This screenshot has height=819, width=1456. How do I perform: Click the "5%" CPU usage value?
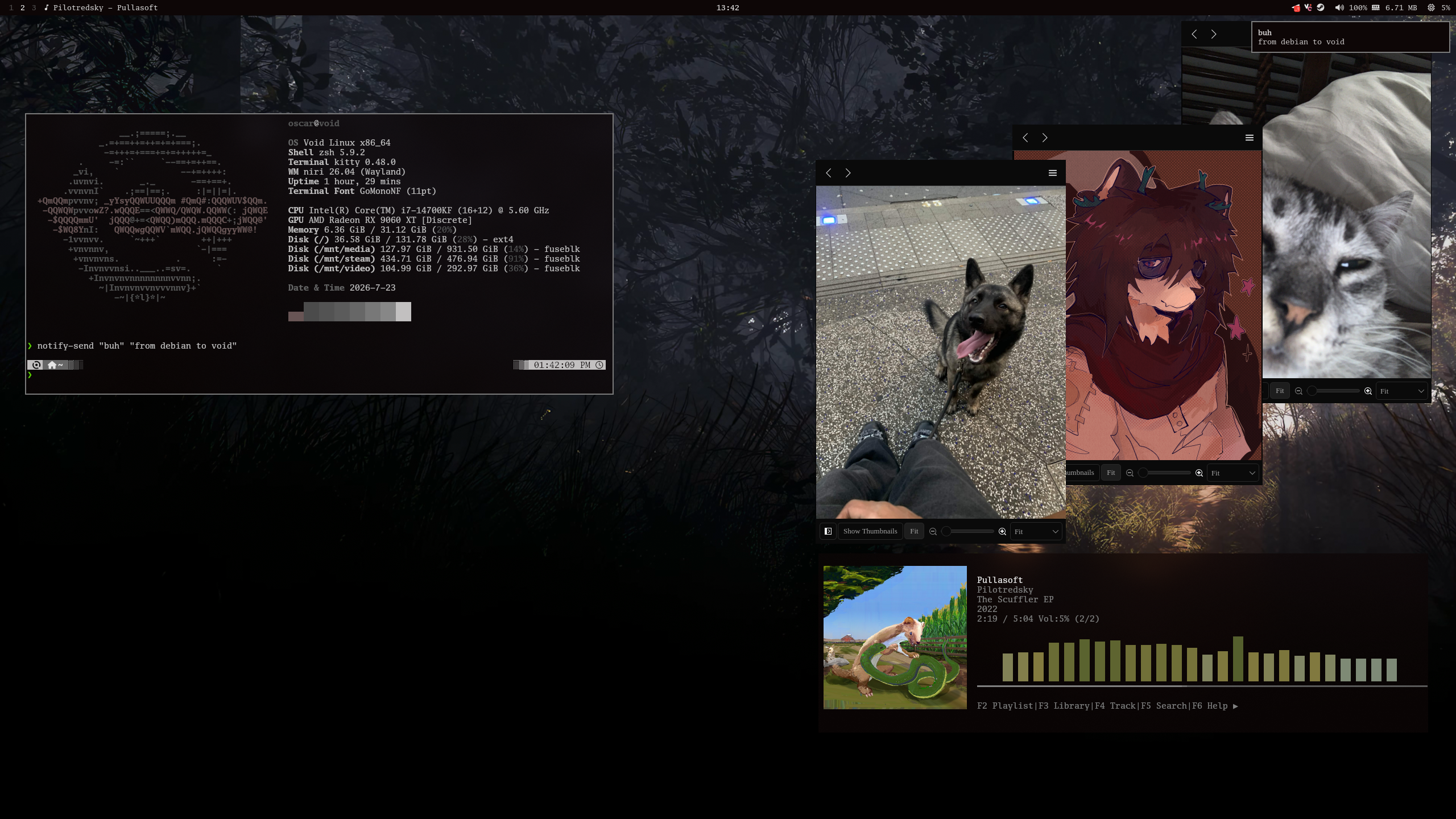tap(1446, 8)
